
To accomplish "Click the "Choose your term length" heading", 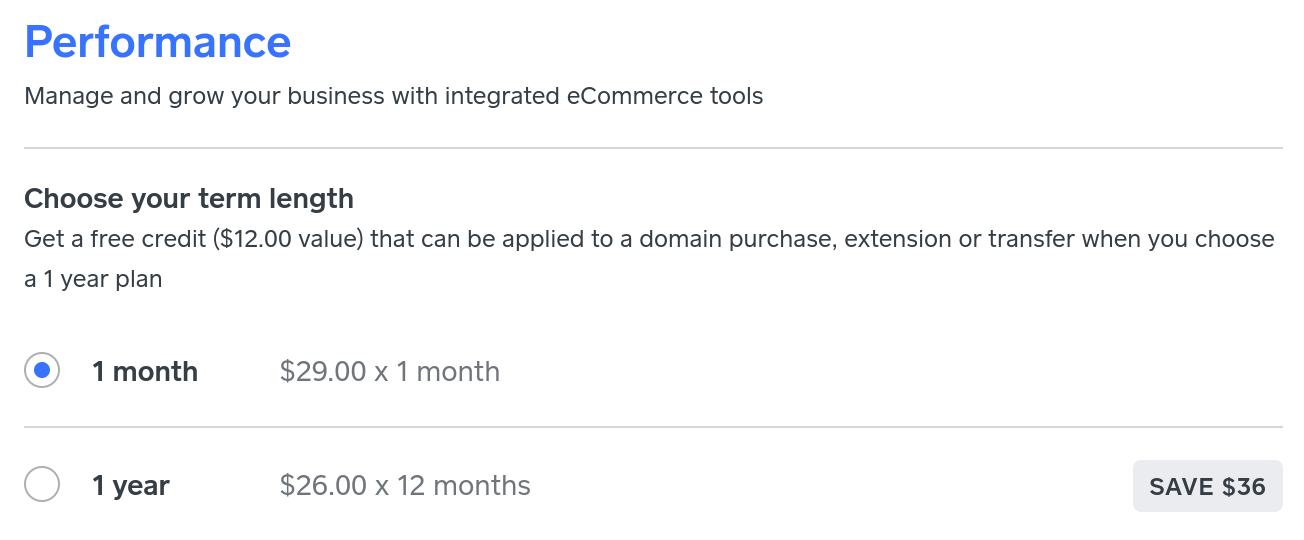I will [189, 198].
